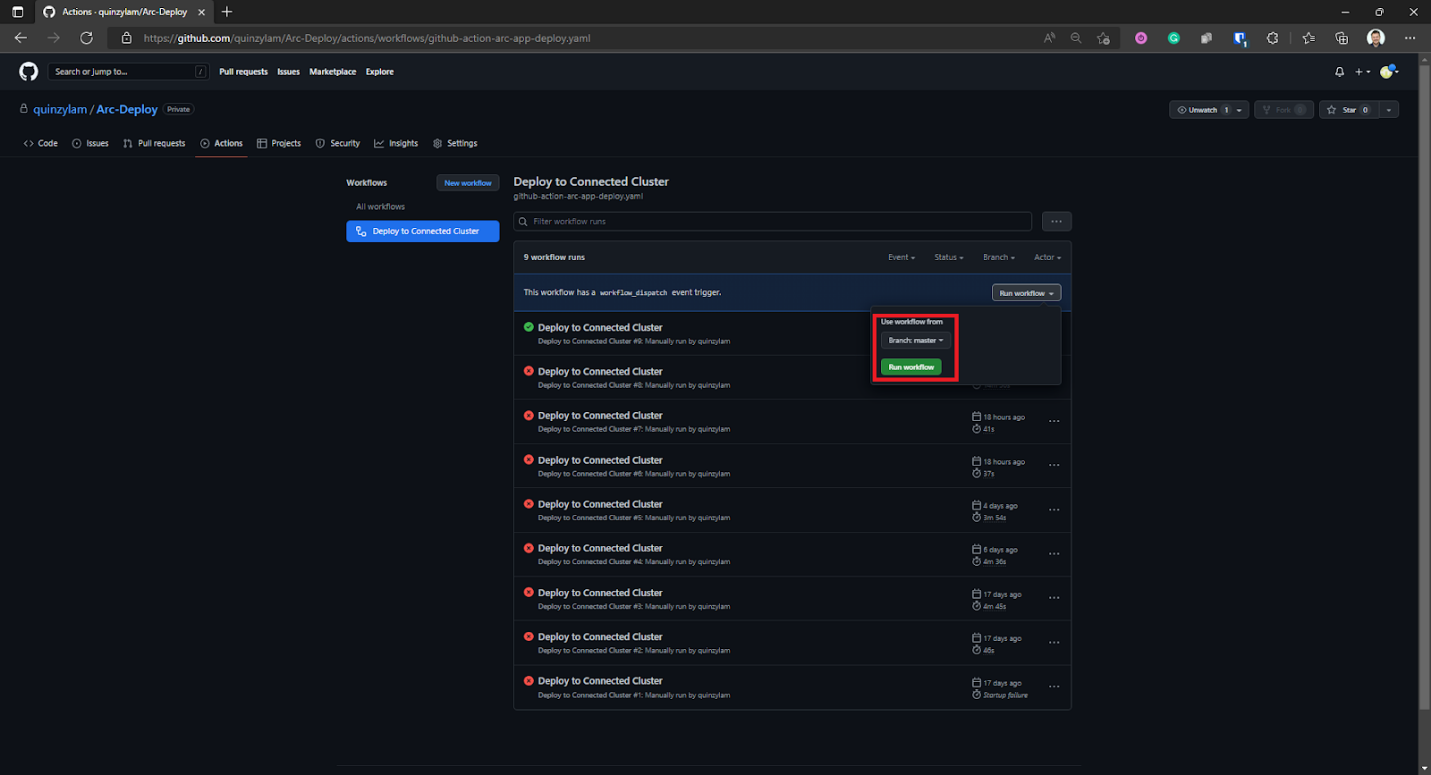Open the browser Favorites star list
Image resolution: width=1431 pixels, height=775 pixels.
1309,38
